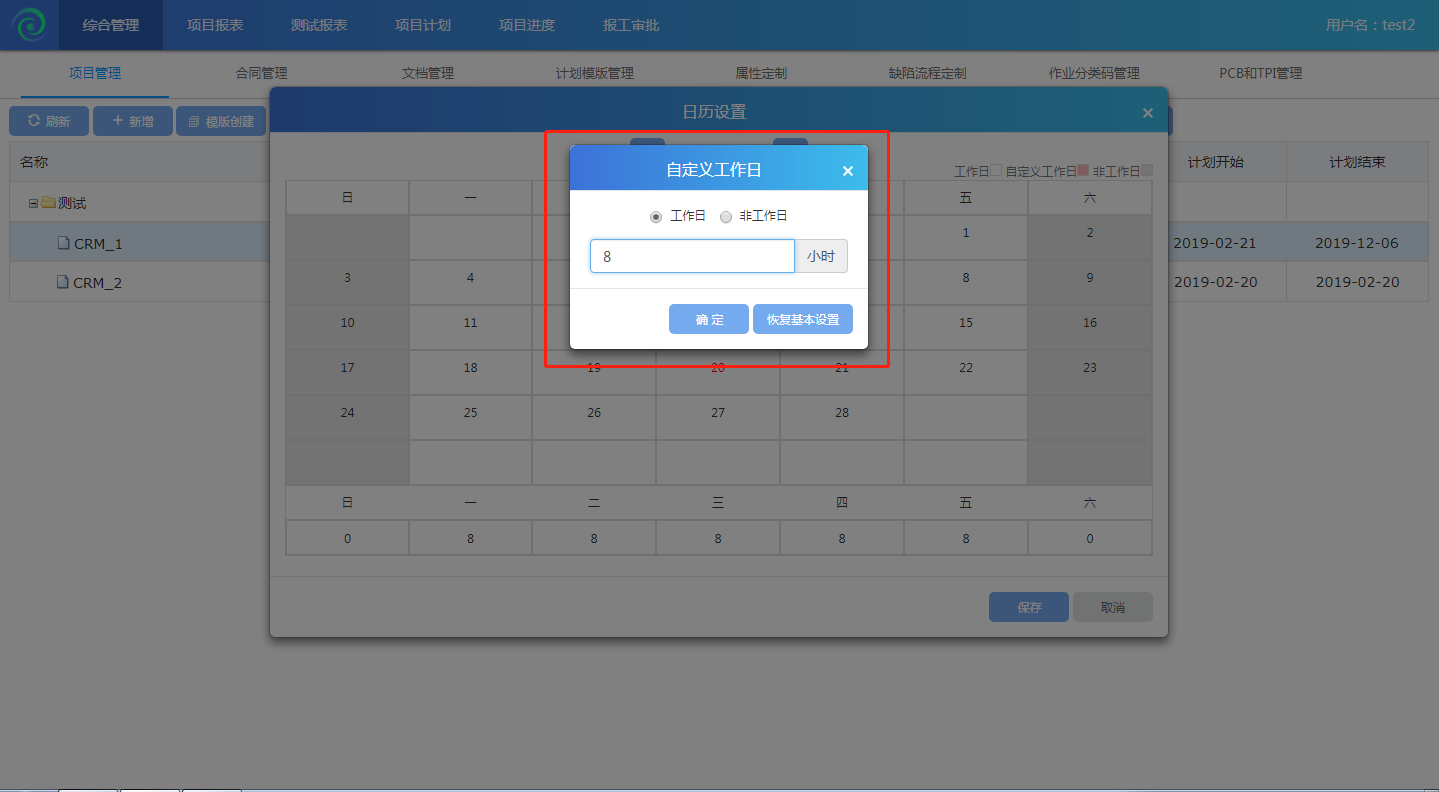Click the green swirl app logo

(29, 25)
